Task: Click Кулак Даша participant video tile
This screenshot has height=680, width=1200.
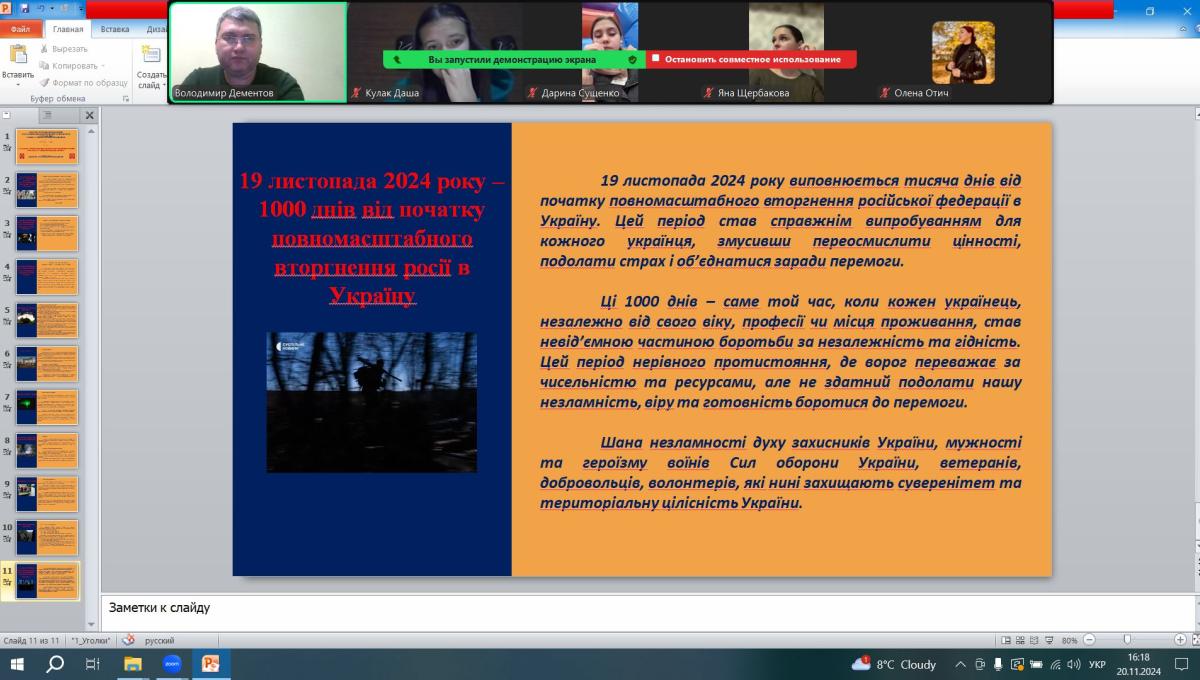Action: click(434, 52)
